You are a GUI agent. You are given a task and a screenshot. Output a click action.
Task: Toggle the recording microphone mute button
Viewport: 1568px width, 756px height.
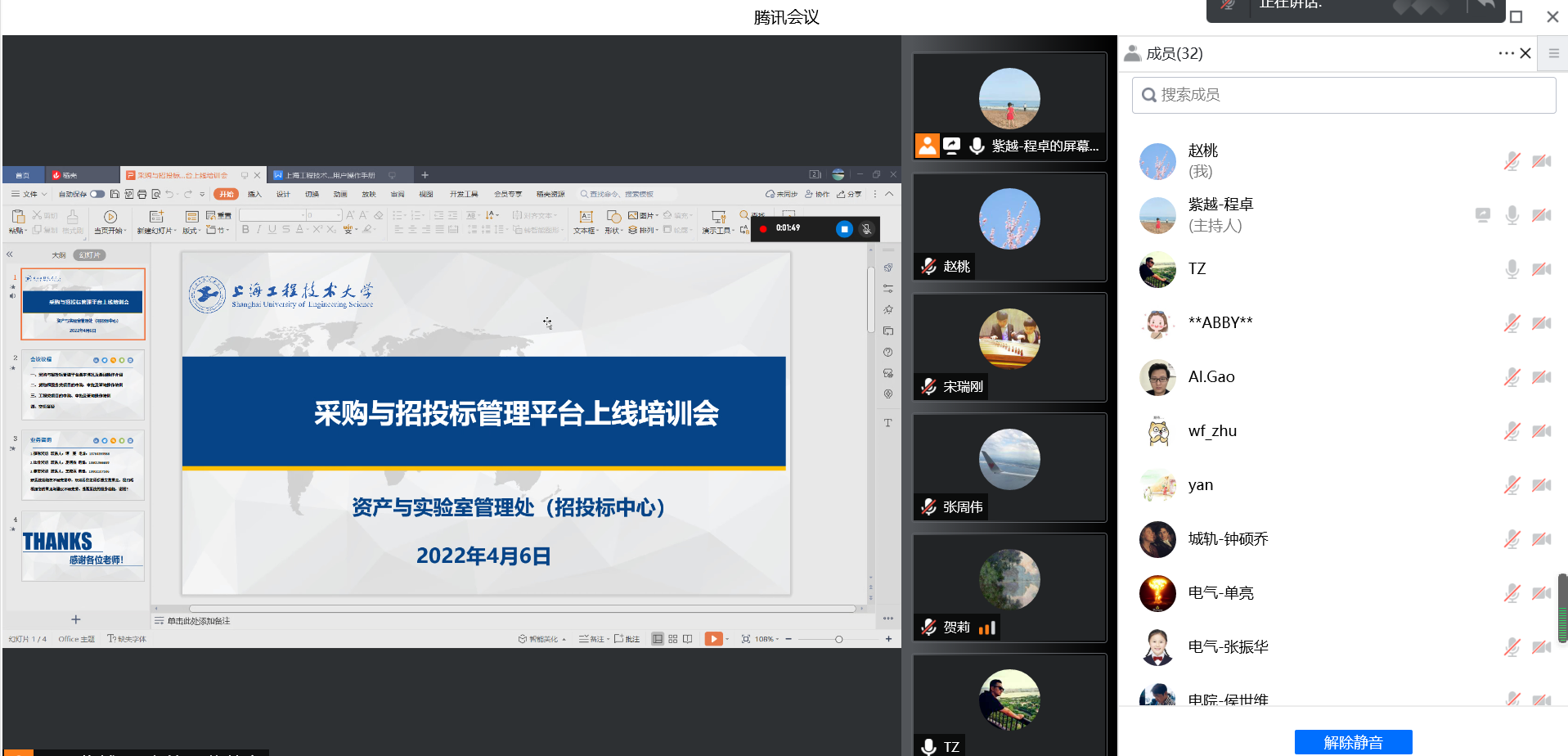click(x=867, y=229)
